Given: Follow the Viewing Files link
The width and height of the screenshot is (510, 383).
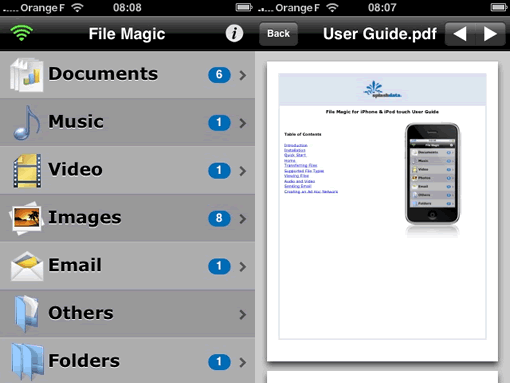Looking at the screenshot, I should pos(296,176).
